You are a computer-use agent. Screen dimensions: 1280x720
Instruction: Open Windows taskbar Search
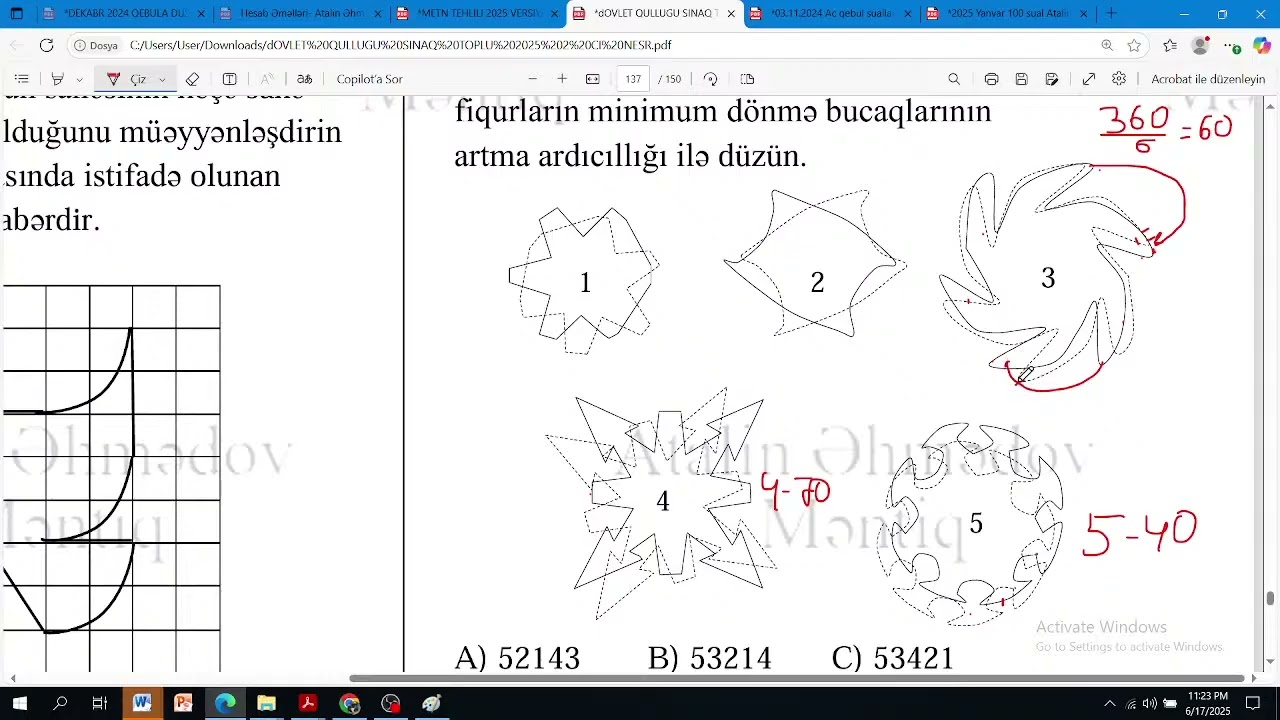tap(60, 704)
